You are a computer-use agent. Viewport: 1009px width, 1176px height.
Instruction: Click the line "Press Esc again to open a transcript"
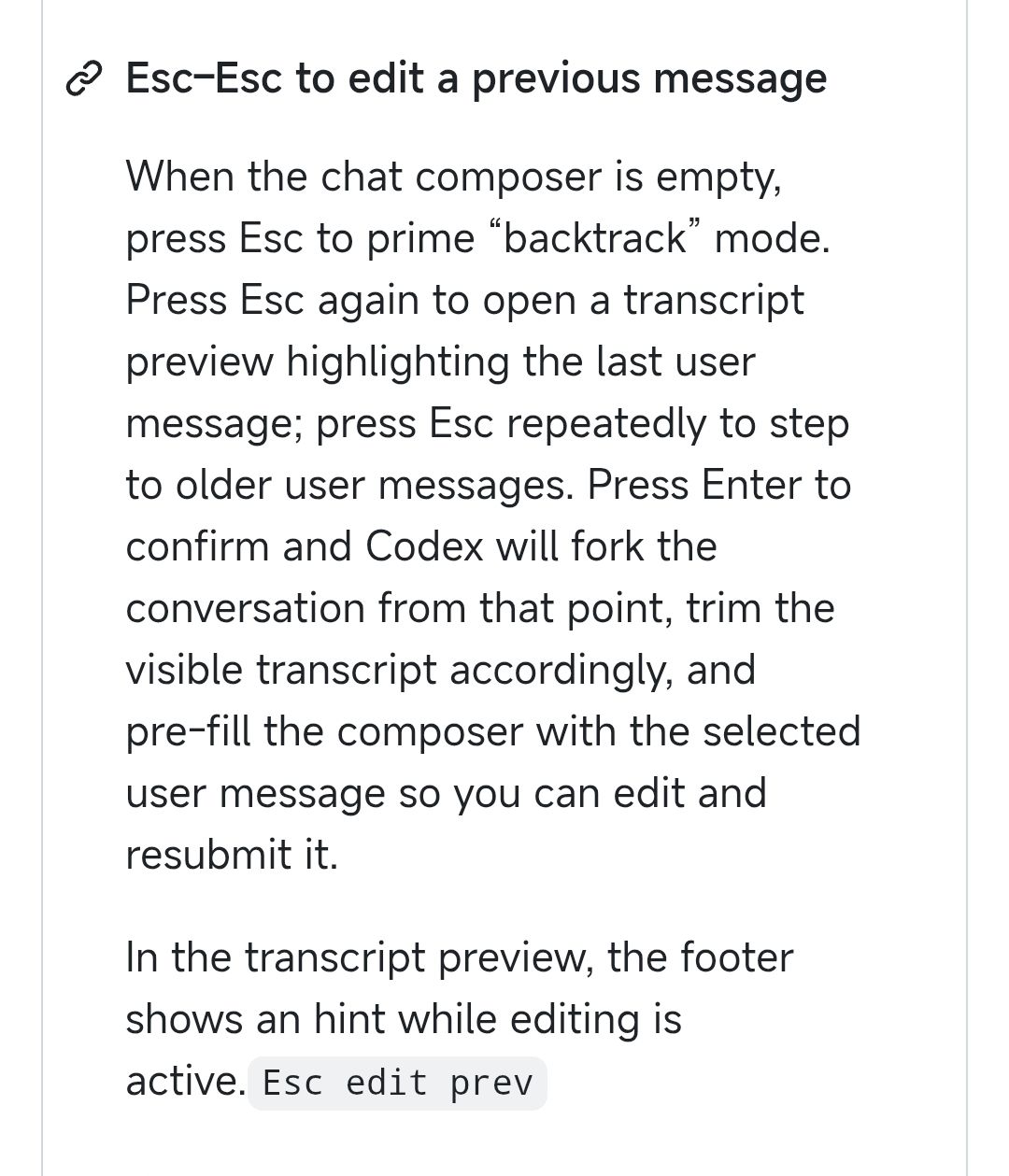[x=464, y=300]
